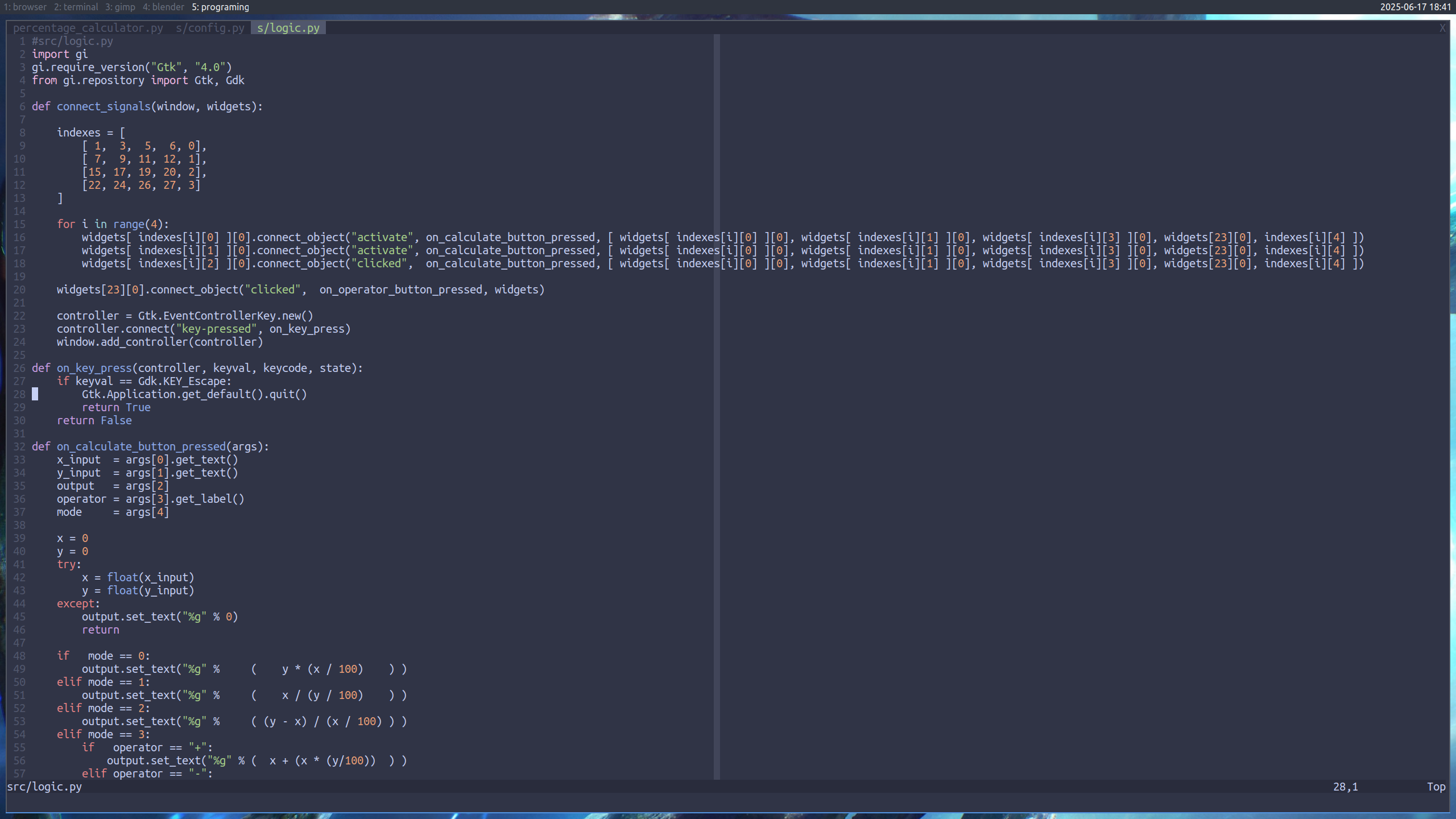Click 'controller.connect("key-pressed", on_key_press)'

point(204,329)
